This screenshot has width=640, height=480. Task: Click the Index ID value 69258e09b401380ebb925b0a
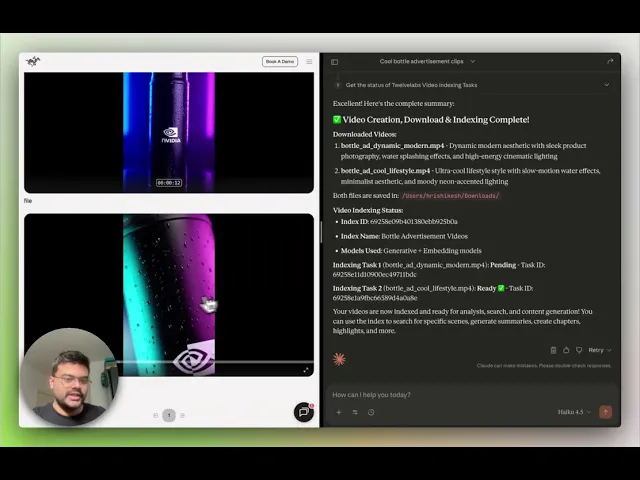click(x=414, y=222)
